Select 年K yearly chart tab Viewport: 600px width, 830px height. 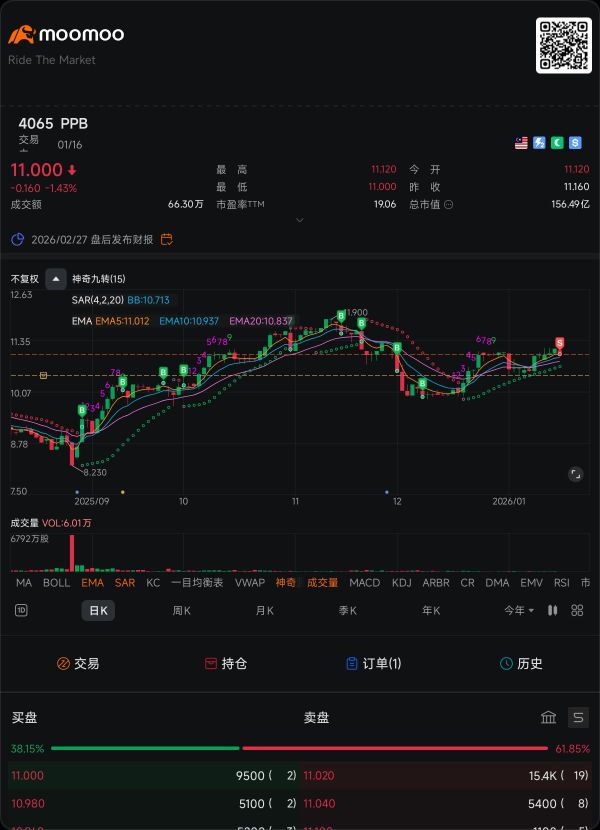[x=431, y=611]
